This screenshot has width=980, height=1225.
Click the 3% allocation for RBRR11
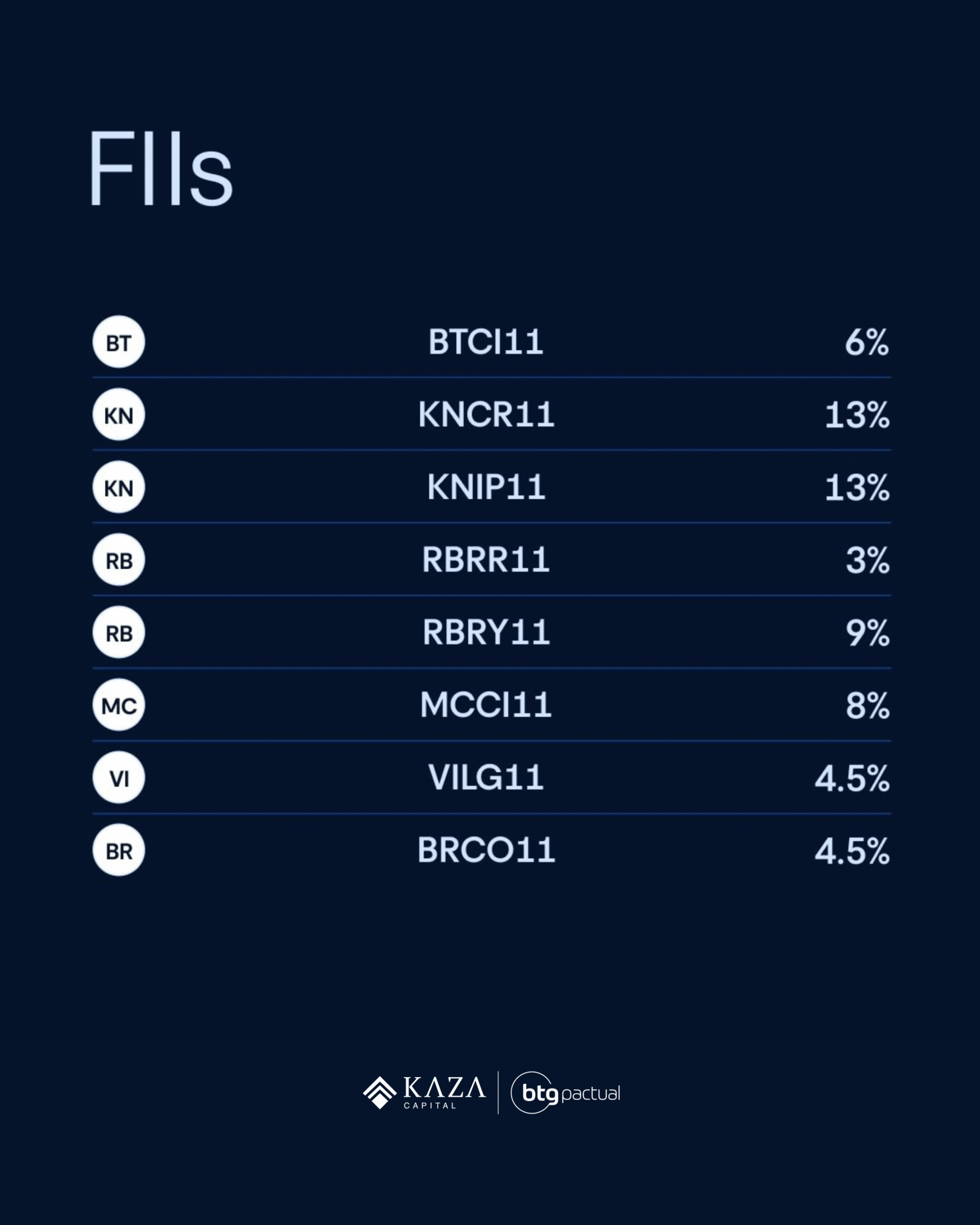[x=867, y=560]
